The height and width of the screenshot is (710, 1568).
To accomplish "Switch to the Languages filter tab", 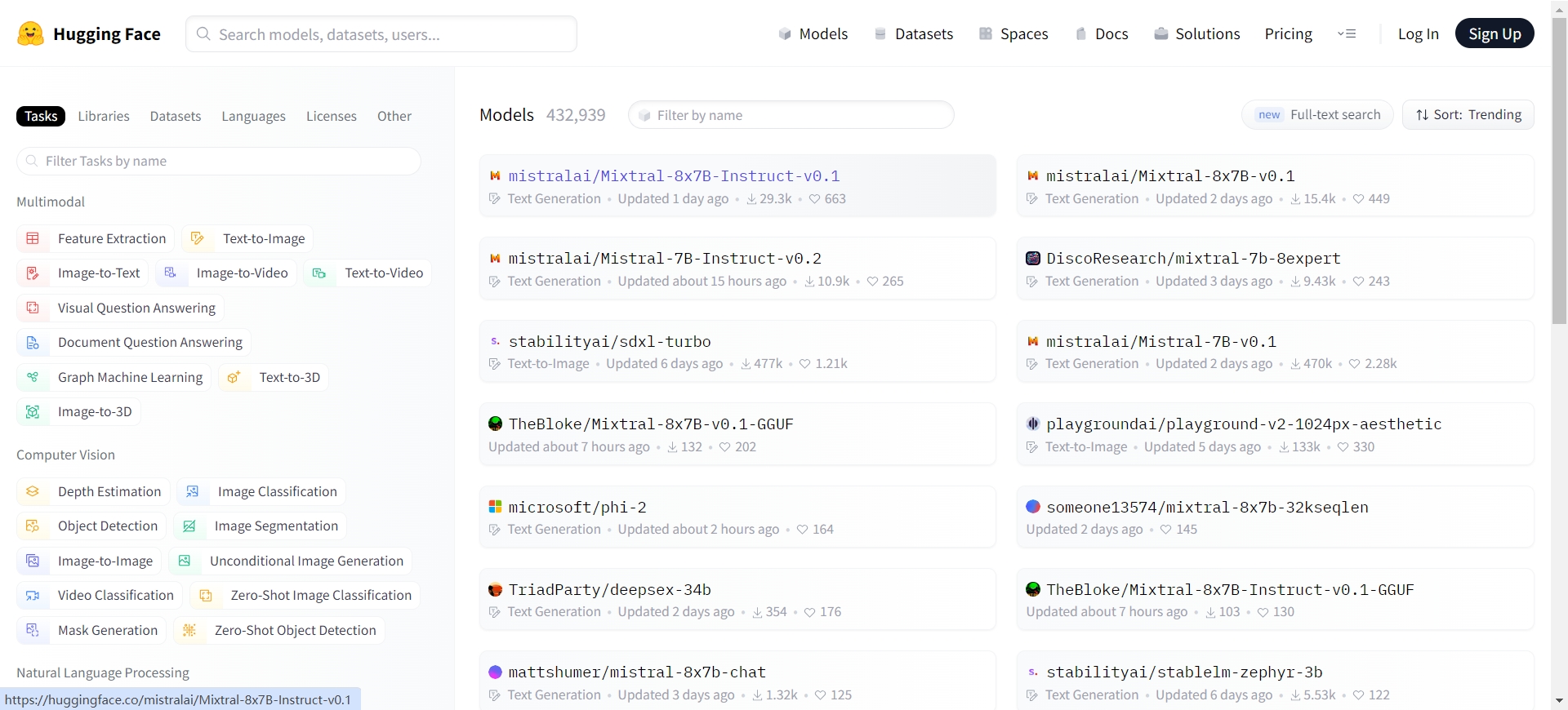I will (254, 116).
